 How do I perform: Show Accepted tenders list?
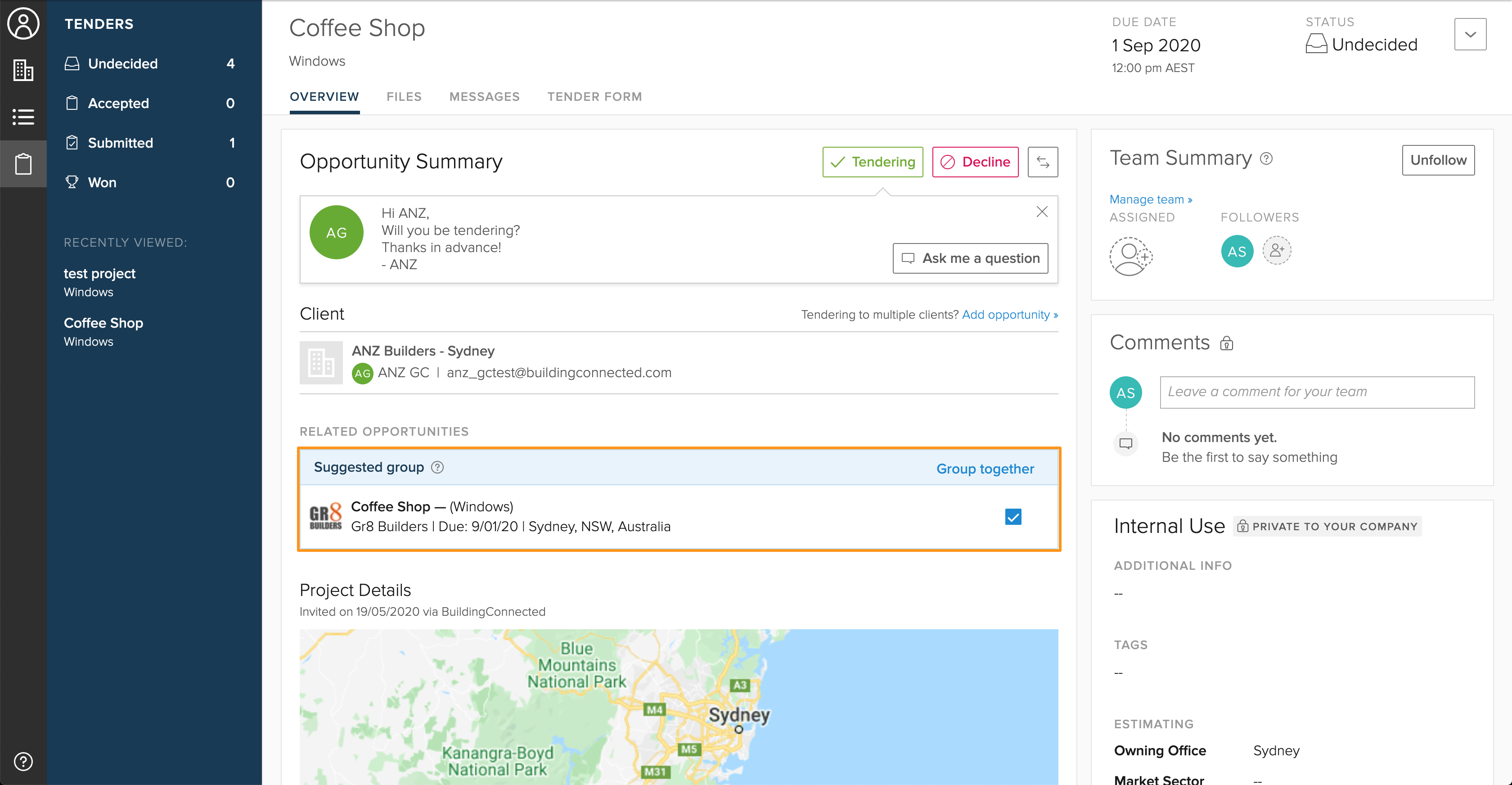click(x=150, y=104)
